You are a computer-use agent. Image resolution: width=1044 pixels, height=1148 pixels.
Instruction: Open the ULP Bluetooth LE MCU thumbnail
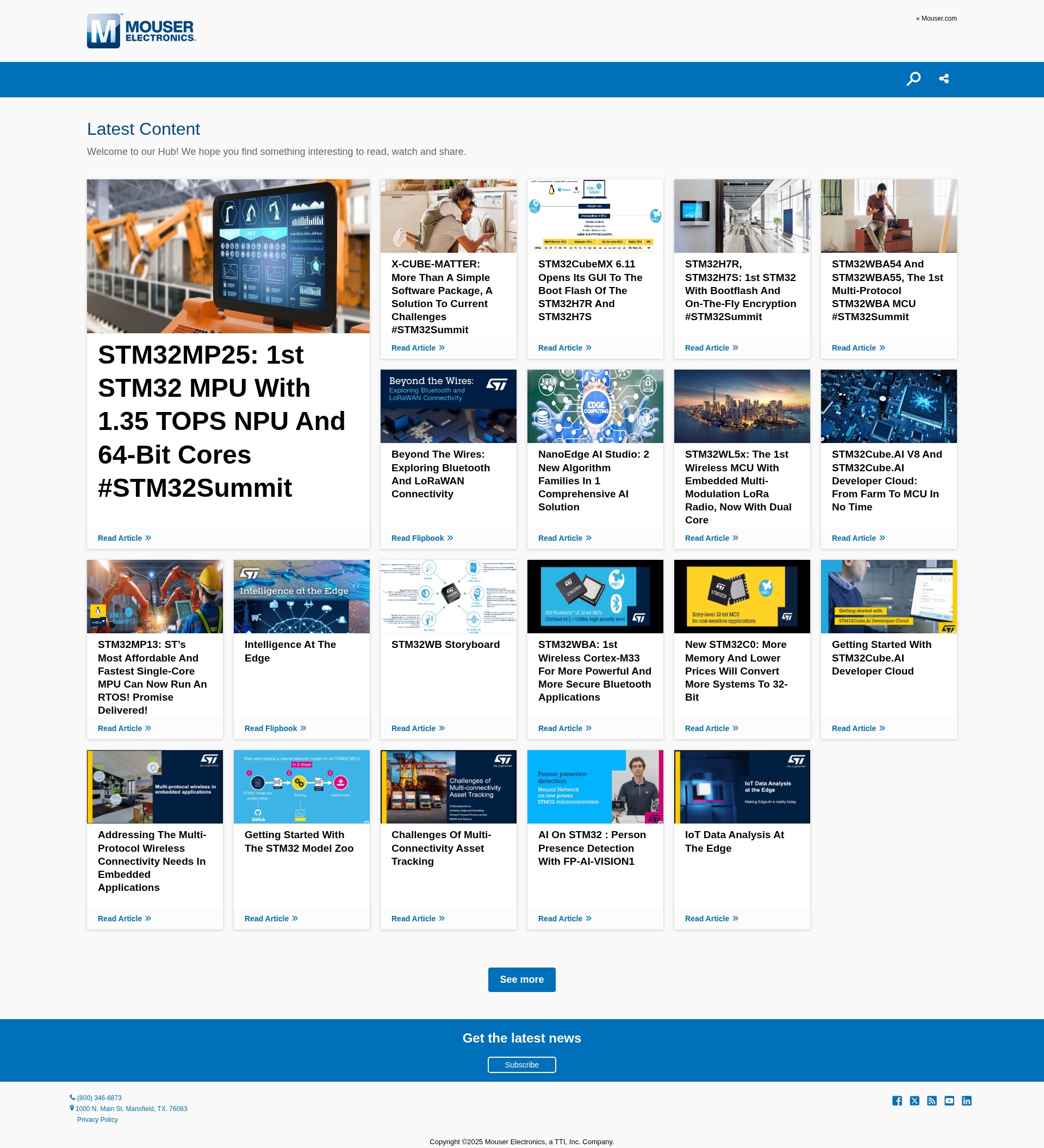pos(595,596)
